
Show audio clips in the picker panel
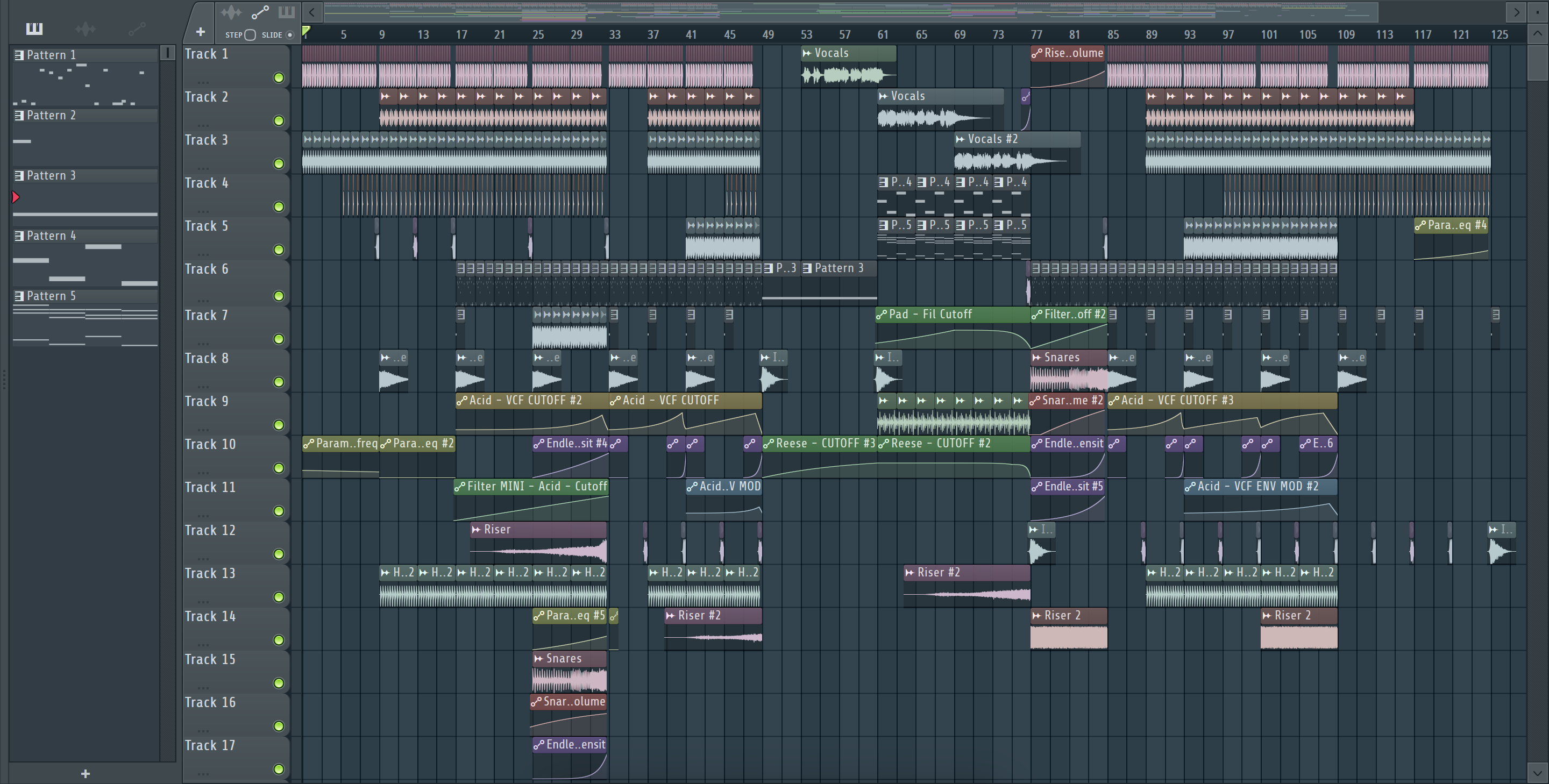click(86, 28)
